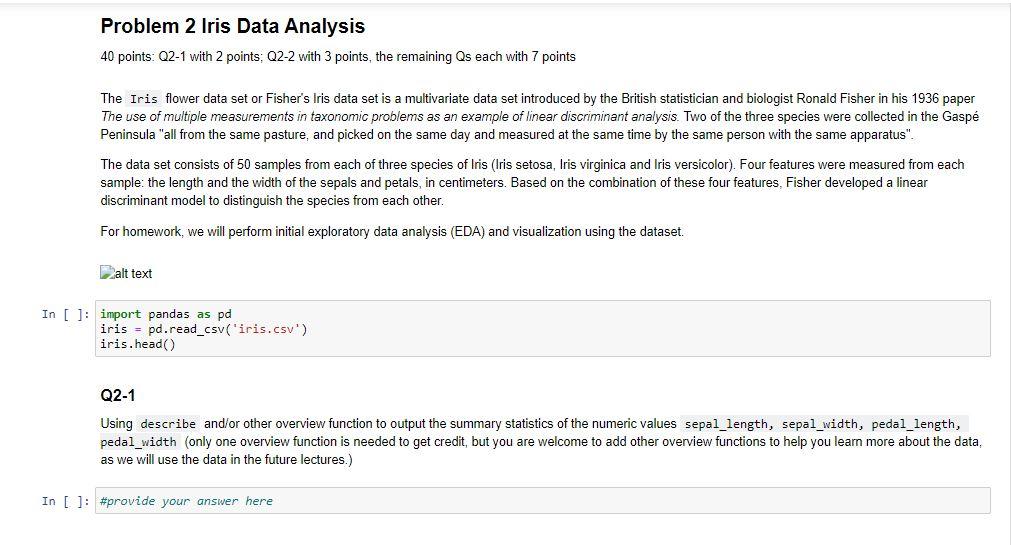
Task: Click the inline code word "describe"
Action: click(x=169, y=424)
